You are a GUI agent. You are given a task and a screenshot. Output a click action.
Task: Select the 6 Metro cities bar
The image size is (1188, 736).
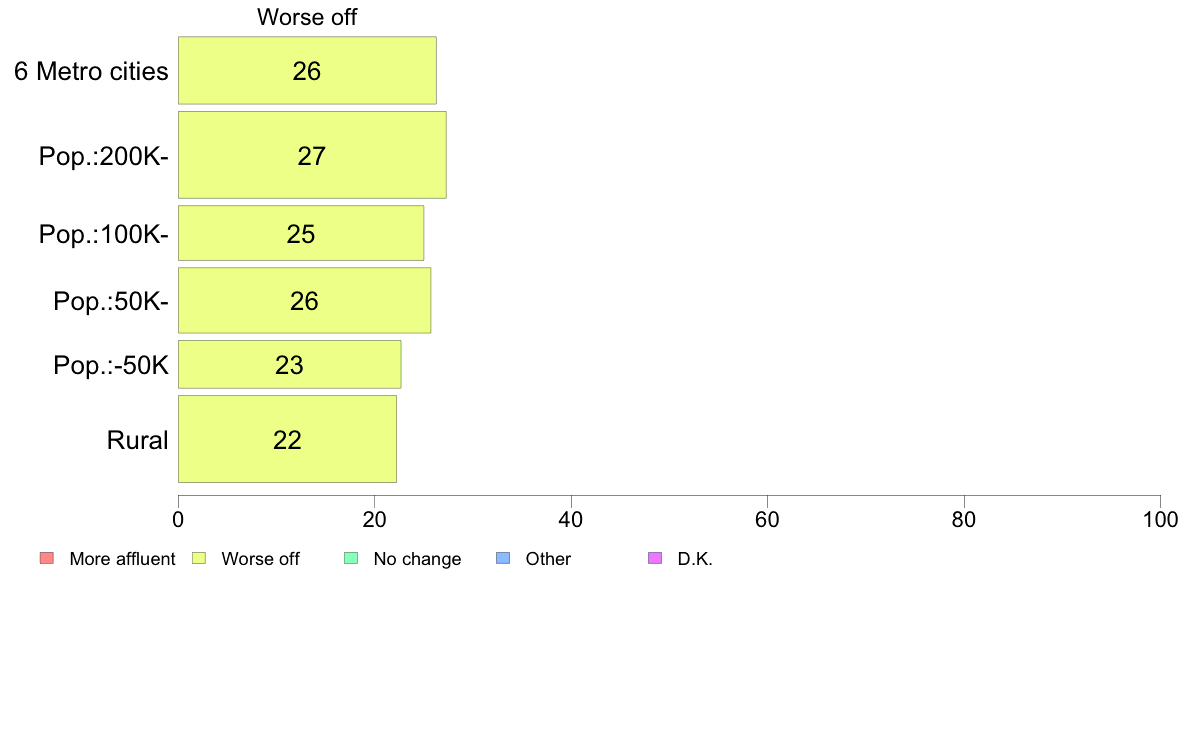pos(307,70)
